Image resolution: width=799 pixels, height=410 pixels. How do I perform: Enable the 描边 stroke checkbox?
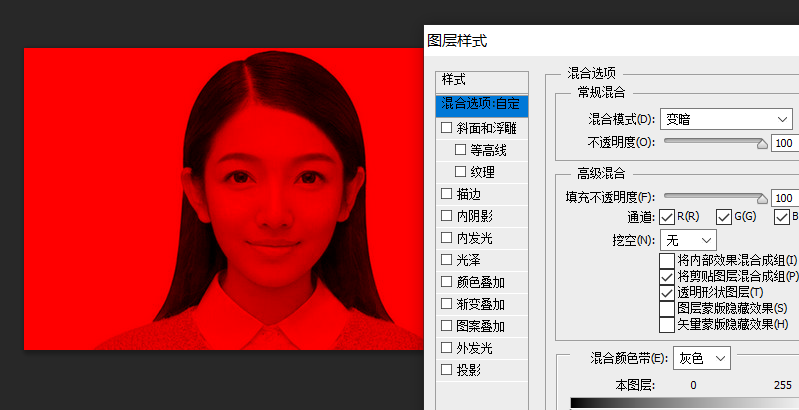coord(447,194)
